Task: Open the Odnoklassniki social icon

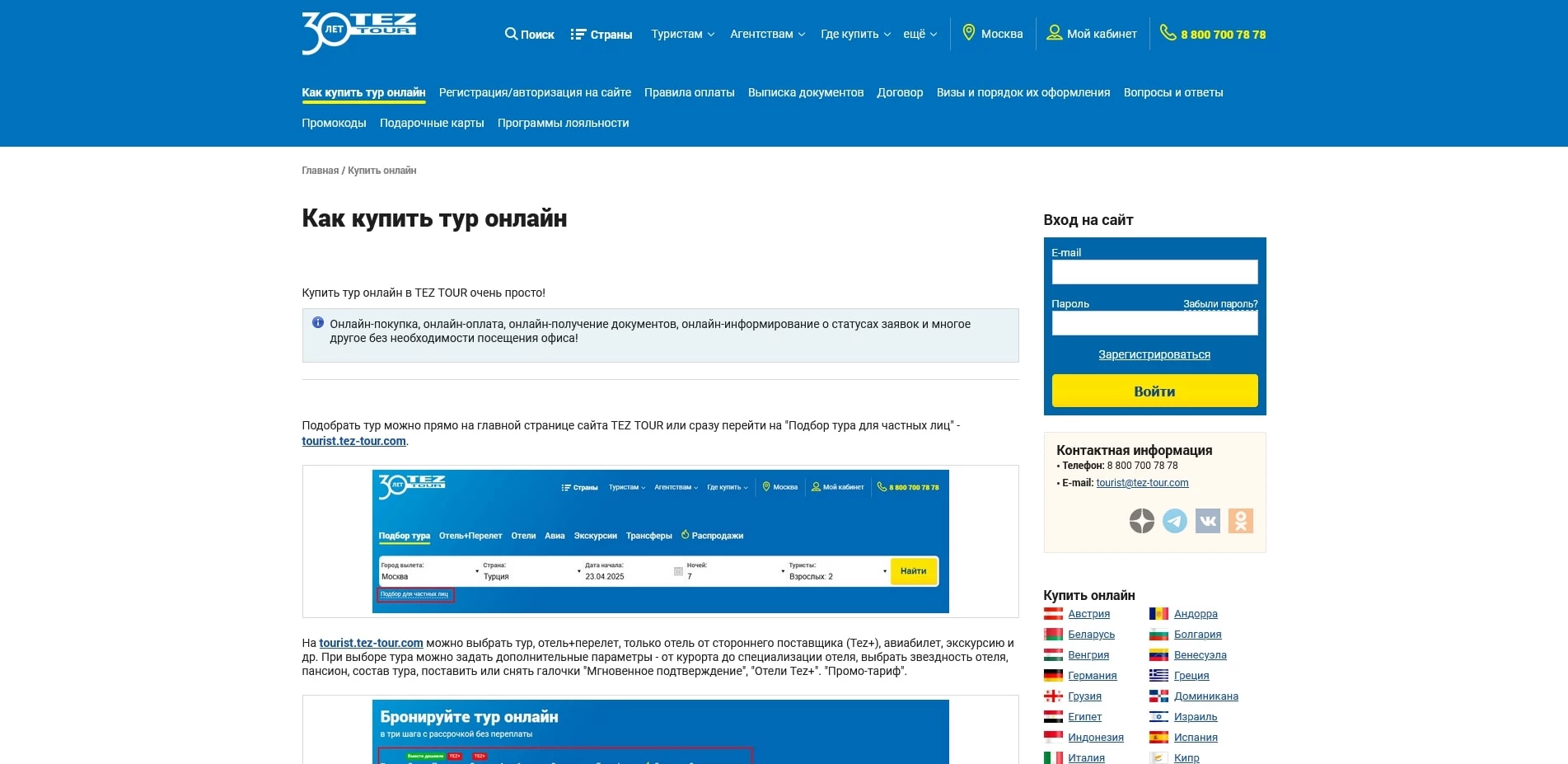Action: click(1240, 521)
